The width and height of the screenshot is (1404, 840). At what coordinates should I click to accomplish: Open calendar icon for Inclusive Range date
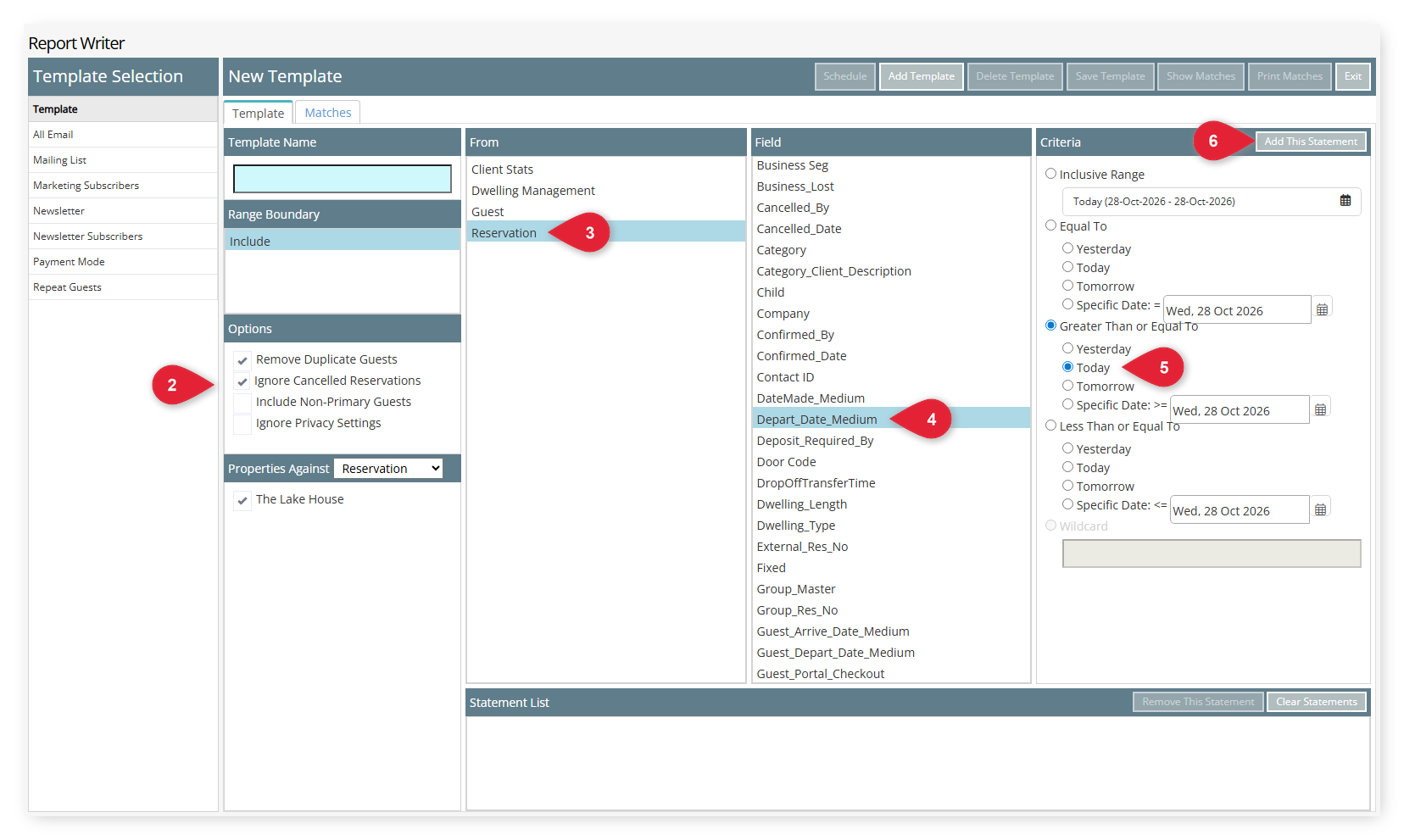[1345, 201]
